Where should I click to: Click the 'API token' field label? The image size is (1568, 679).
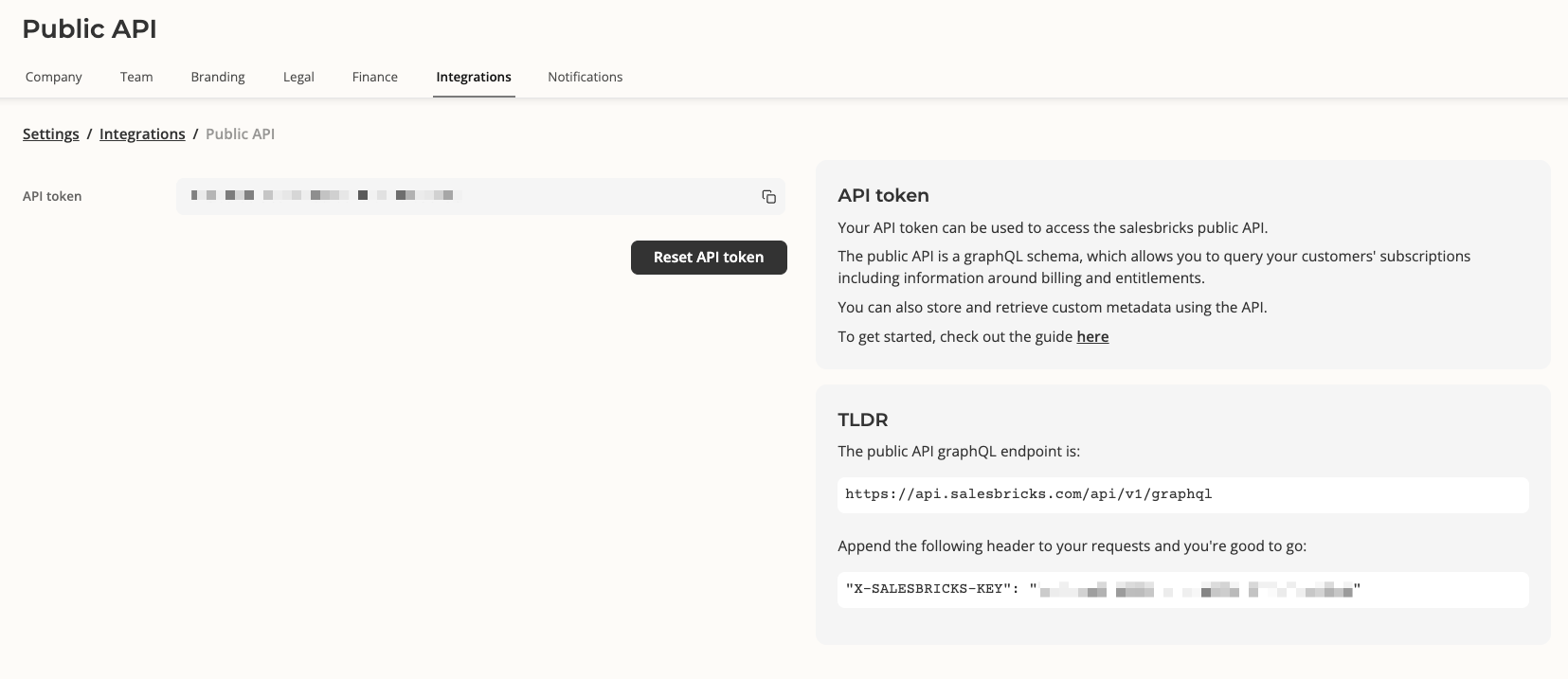coord(52,196)
